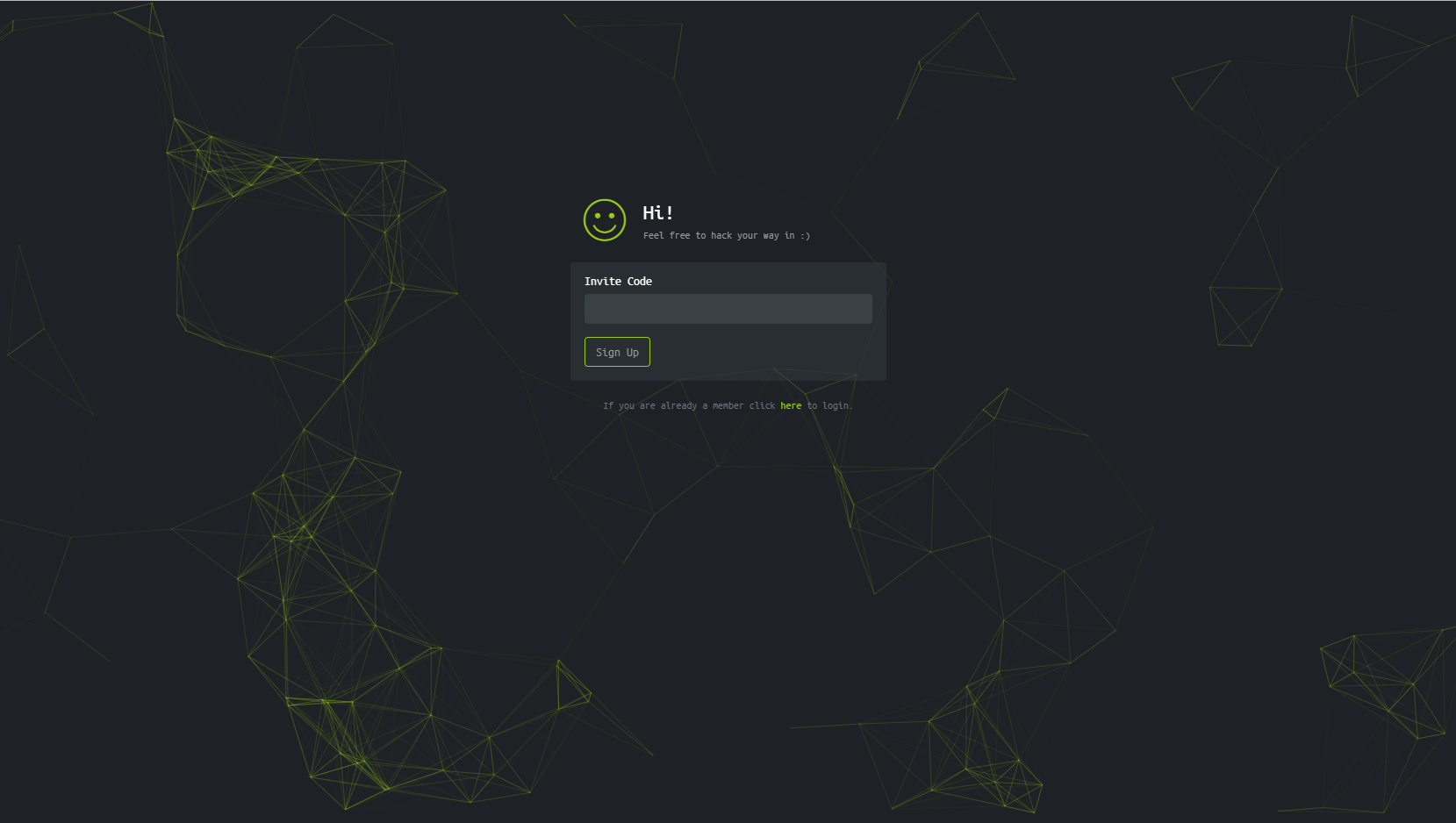This screenshot has height=823, width=1456.
Task: Click the 'Hi!' heading text
Action: [x=657, y=212]
